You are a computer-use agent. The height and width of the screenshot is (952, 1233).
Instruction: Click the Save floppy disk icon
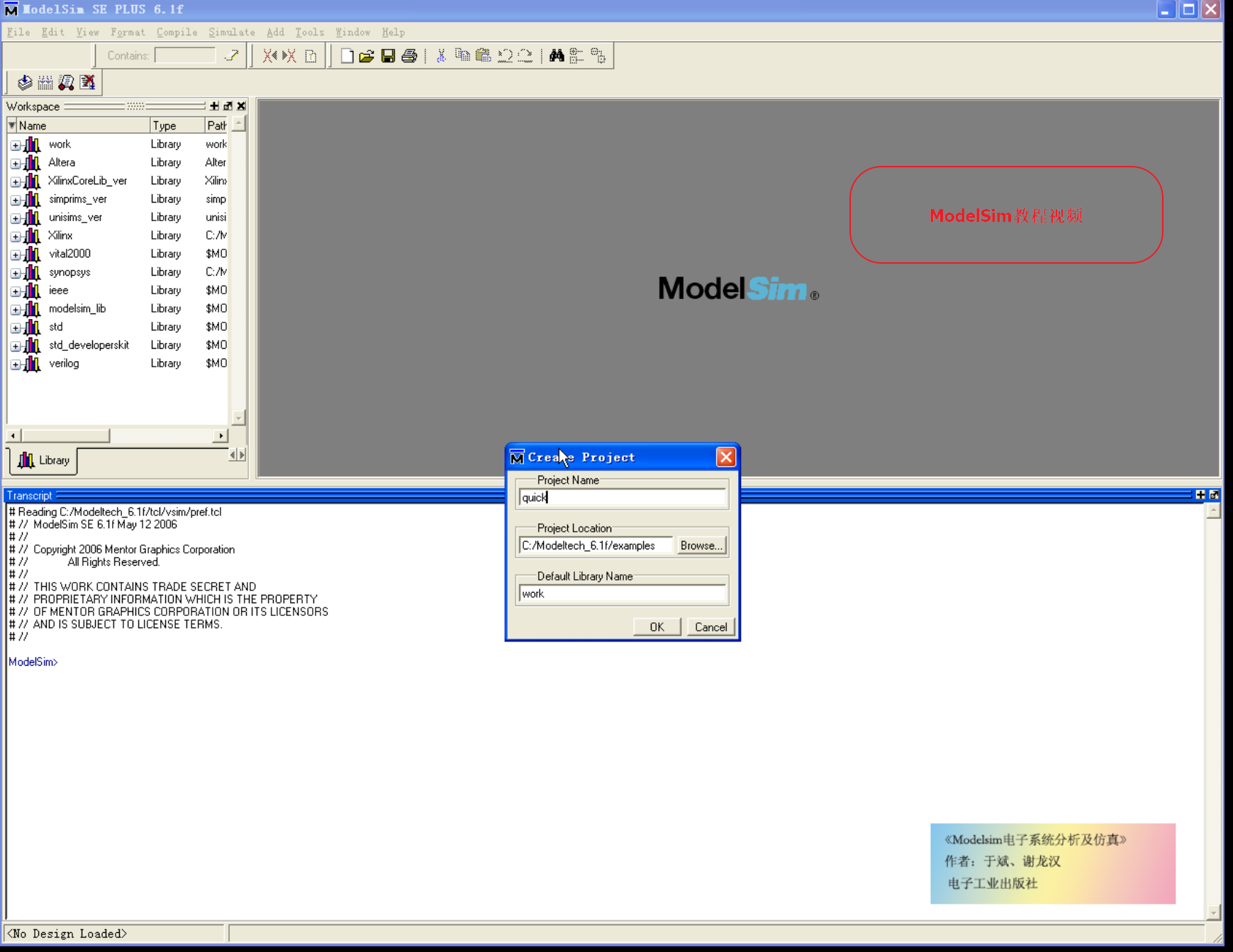coord(388,55)
